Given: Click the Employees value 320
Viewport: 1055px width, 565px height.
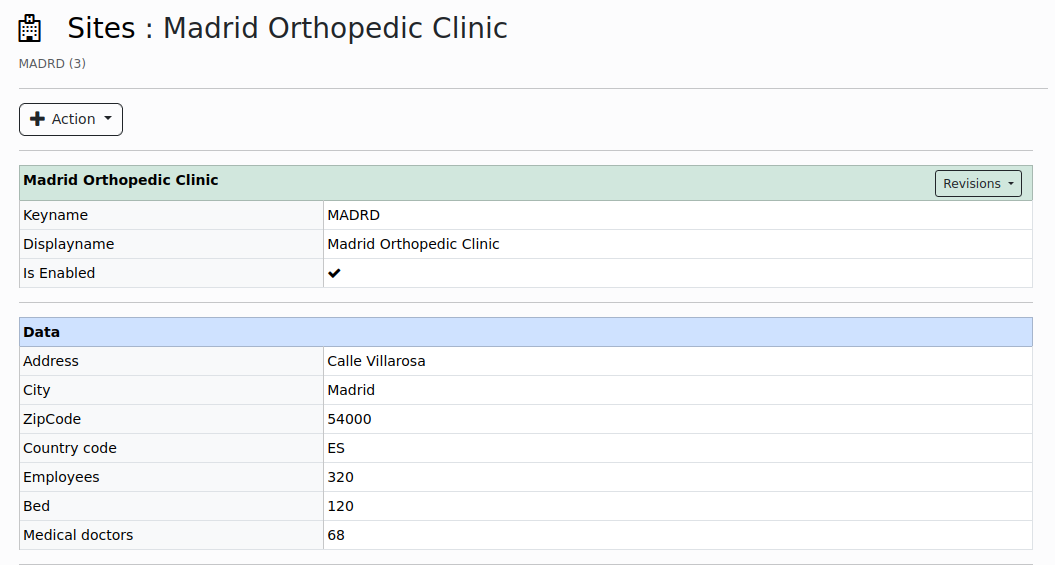Looking at the screenshot, I should (x=340, y=477).
